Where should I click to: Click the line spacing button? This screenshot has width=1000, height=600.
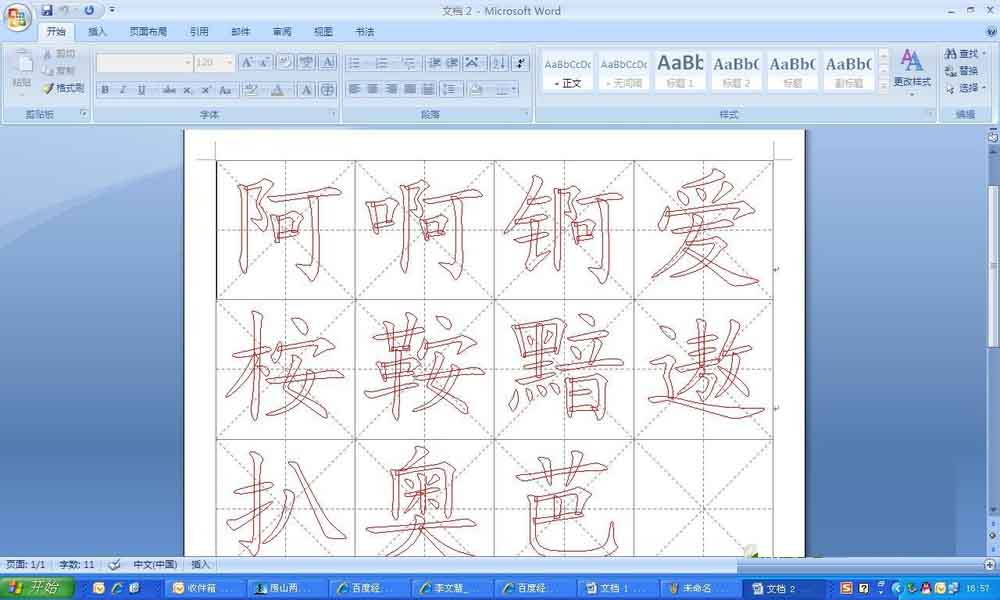pos(451,90)
